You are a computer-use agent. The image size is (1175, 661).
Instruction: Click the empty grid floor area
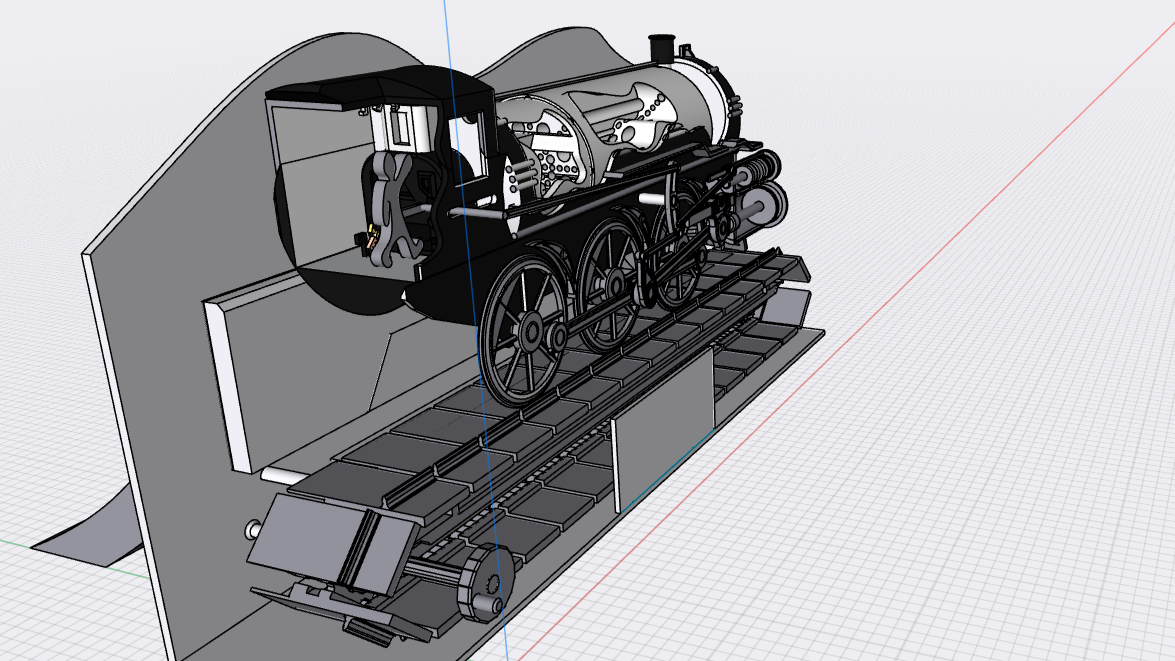pyautogui.click(x=1000, y=500)
